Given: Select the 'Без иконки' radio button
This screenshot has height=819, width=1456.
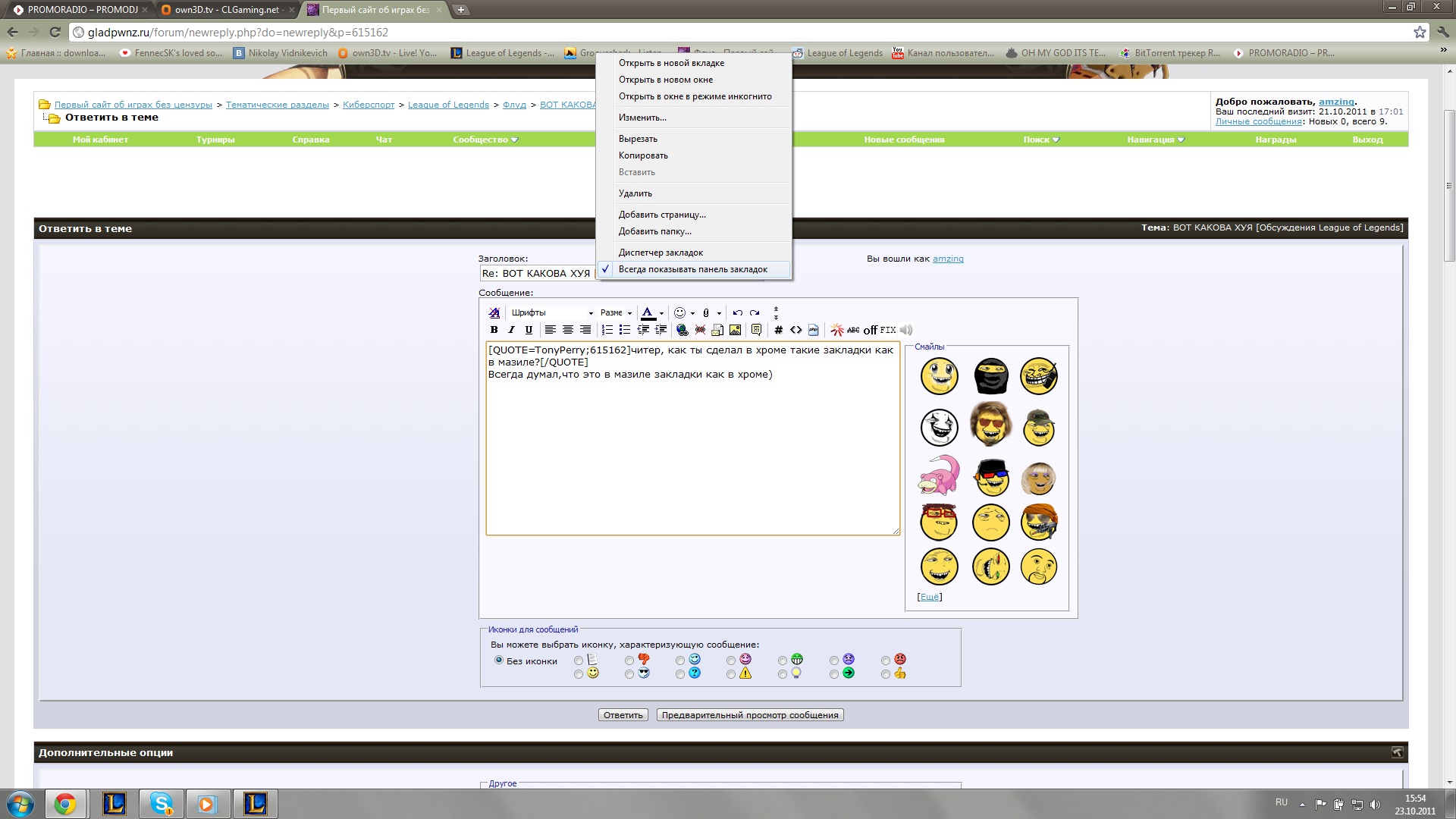Looking at the screenshot, I should (x=499, y=660).
